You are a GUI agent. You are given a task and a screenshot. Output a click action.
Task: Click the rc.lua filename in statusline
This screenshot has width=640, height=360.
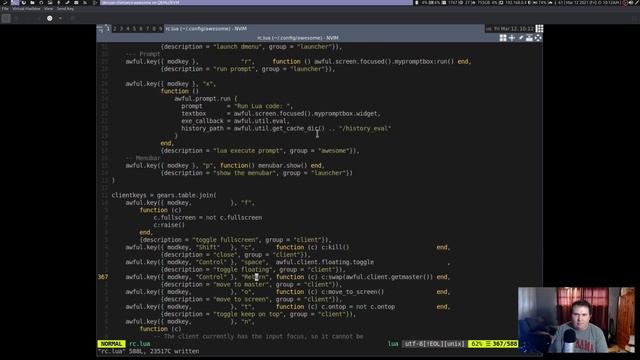[140, 344]
